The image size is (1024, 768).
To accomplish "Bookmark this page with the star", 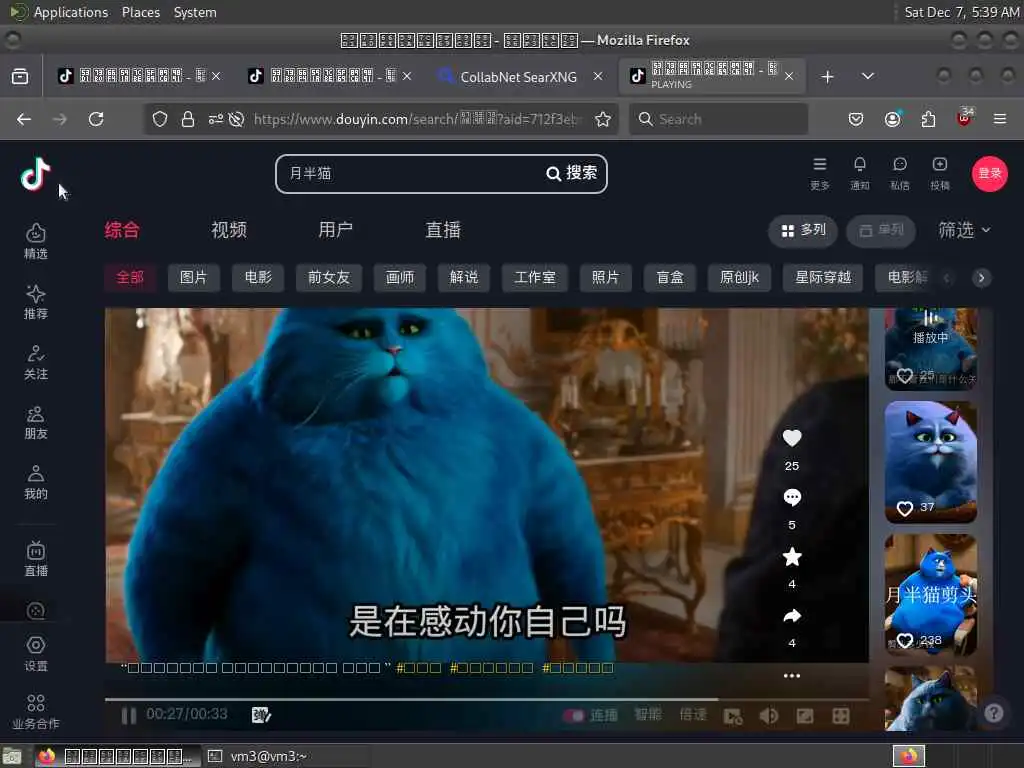I will [603, 119].
